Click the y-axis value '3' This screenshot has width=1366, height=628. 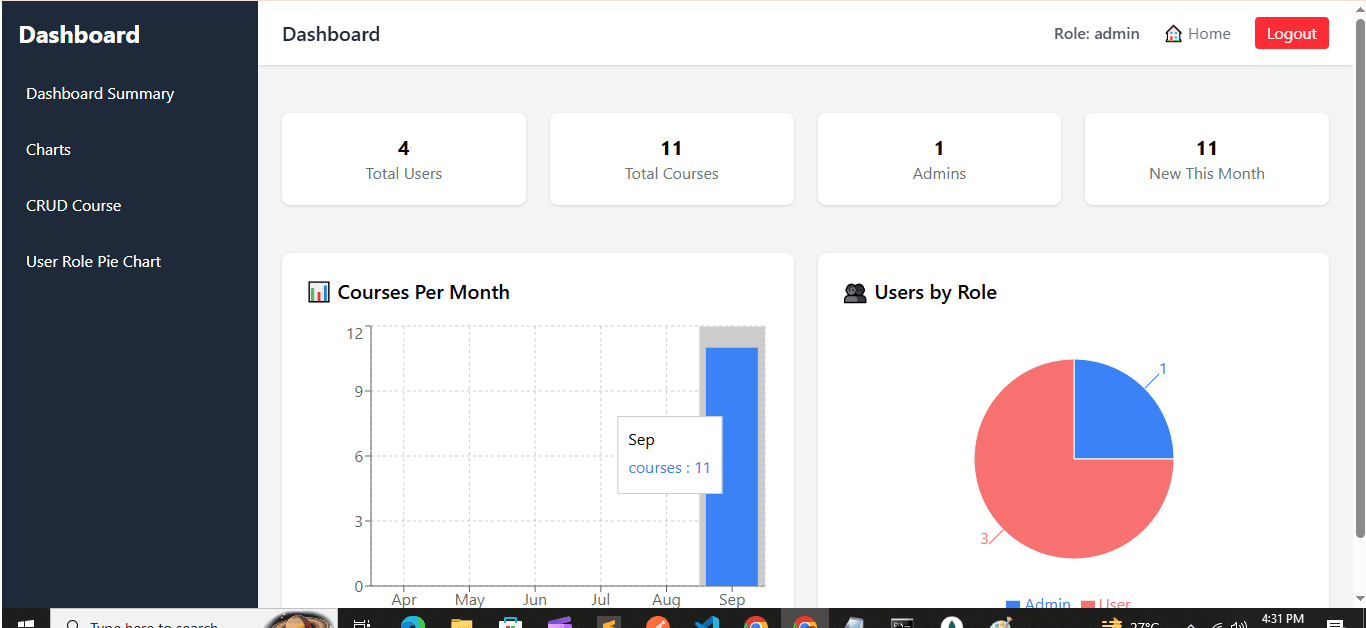[x=358, y=521]
